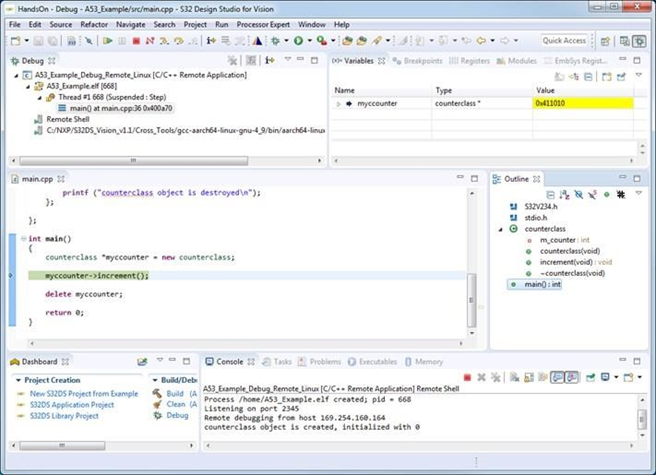Expand the myccounter variable row
Viewport: 656px width, 475px height.
tap(338, 103)
